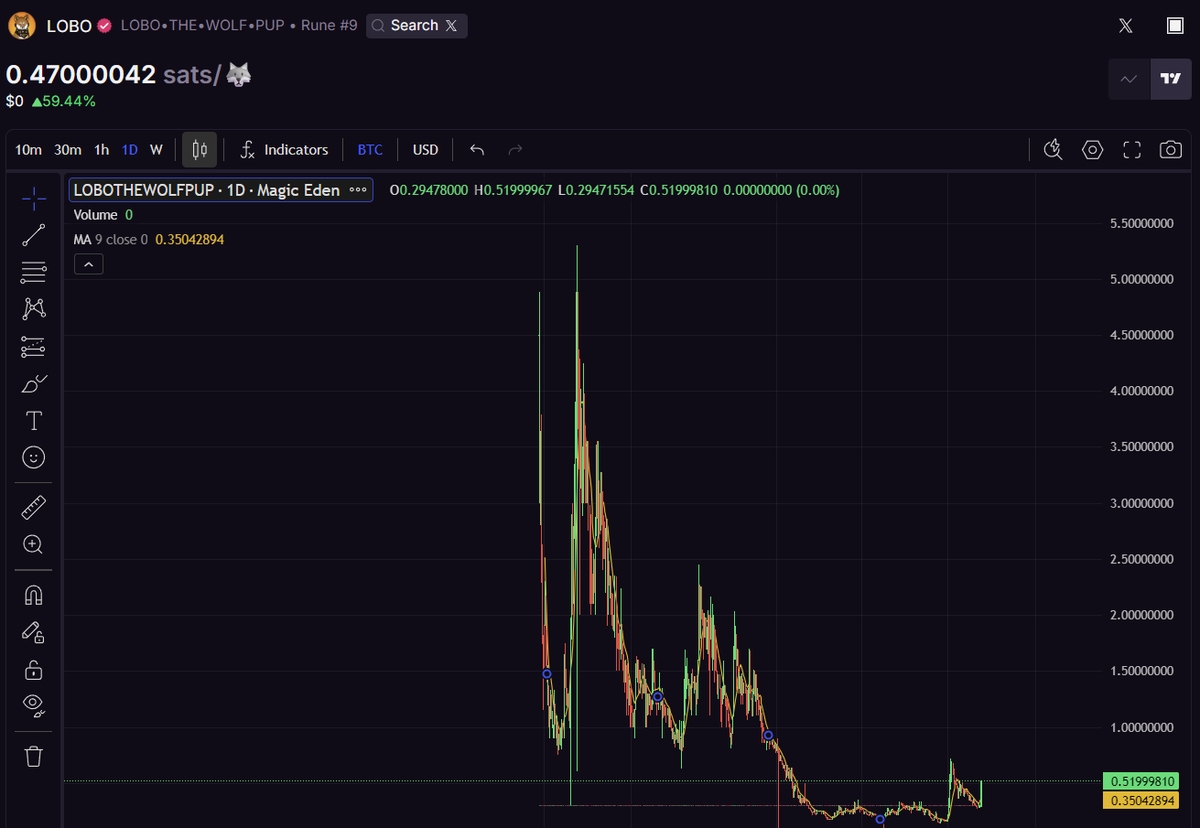Click the Search button on X
Screen dimensions: 1200x828
416,26
